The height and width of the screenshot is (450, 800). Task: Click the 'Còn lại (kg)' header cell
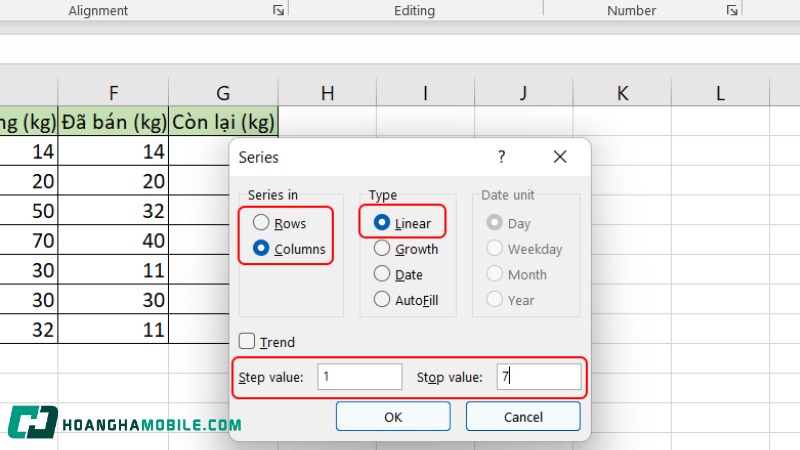(x=223, y=121)
